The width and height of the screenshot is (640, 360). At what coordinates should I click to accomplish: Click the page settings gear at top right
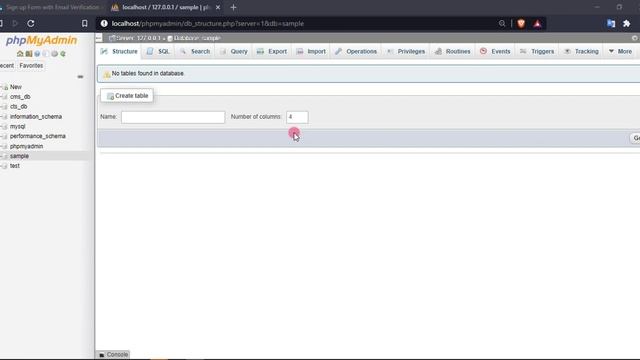635,38
